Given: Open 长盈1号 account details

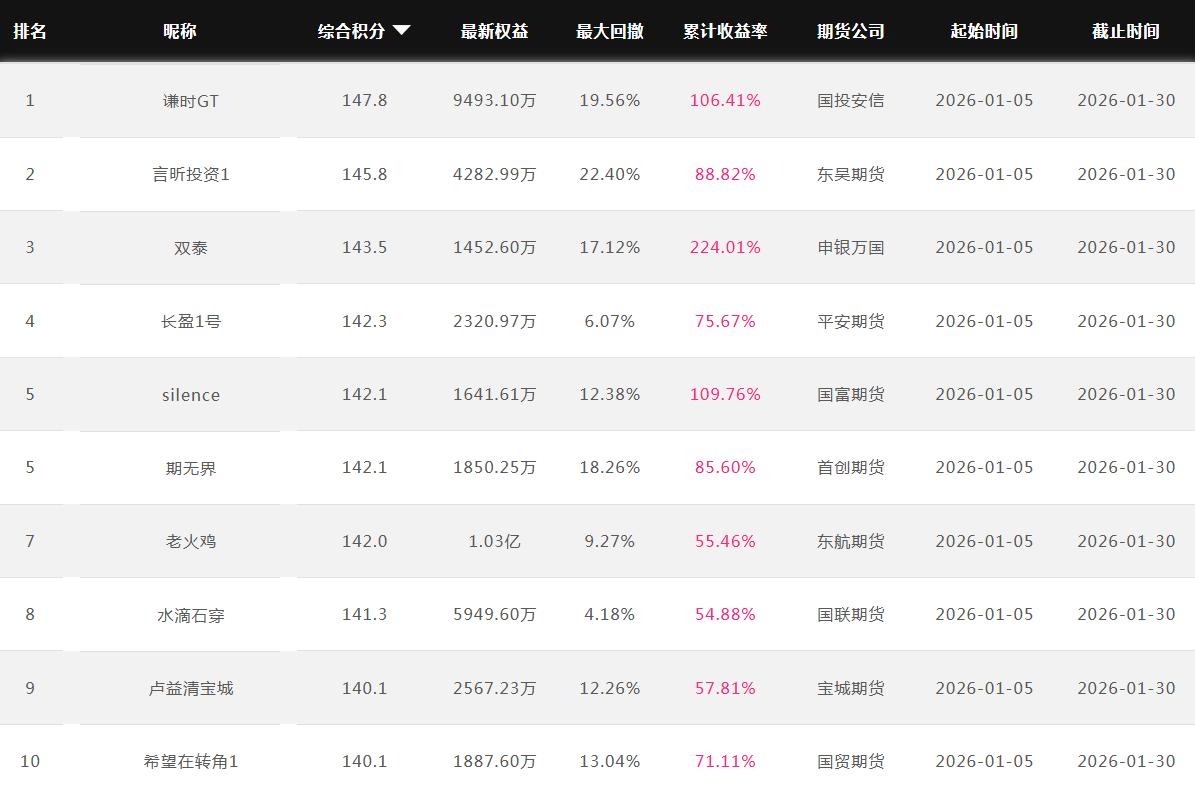Looking at the screenshot, I should click(190, 321).
